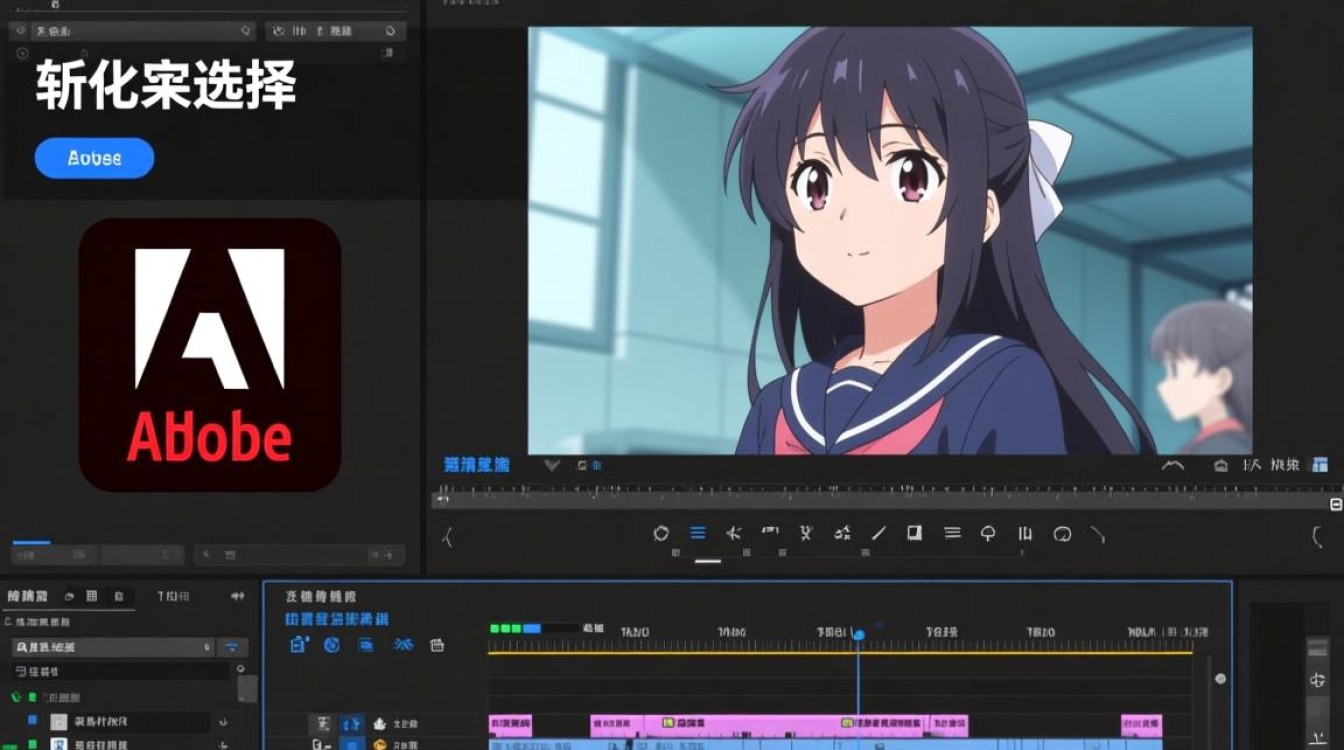Toggle the green shield icon above the list items
This screenshot has height=750, width=1344.
coord(16,696)
